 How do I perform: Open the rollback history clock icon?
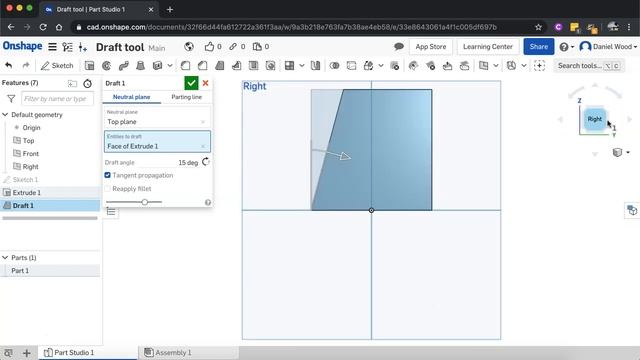coord(87,84)
